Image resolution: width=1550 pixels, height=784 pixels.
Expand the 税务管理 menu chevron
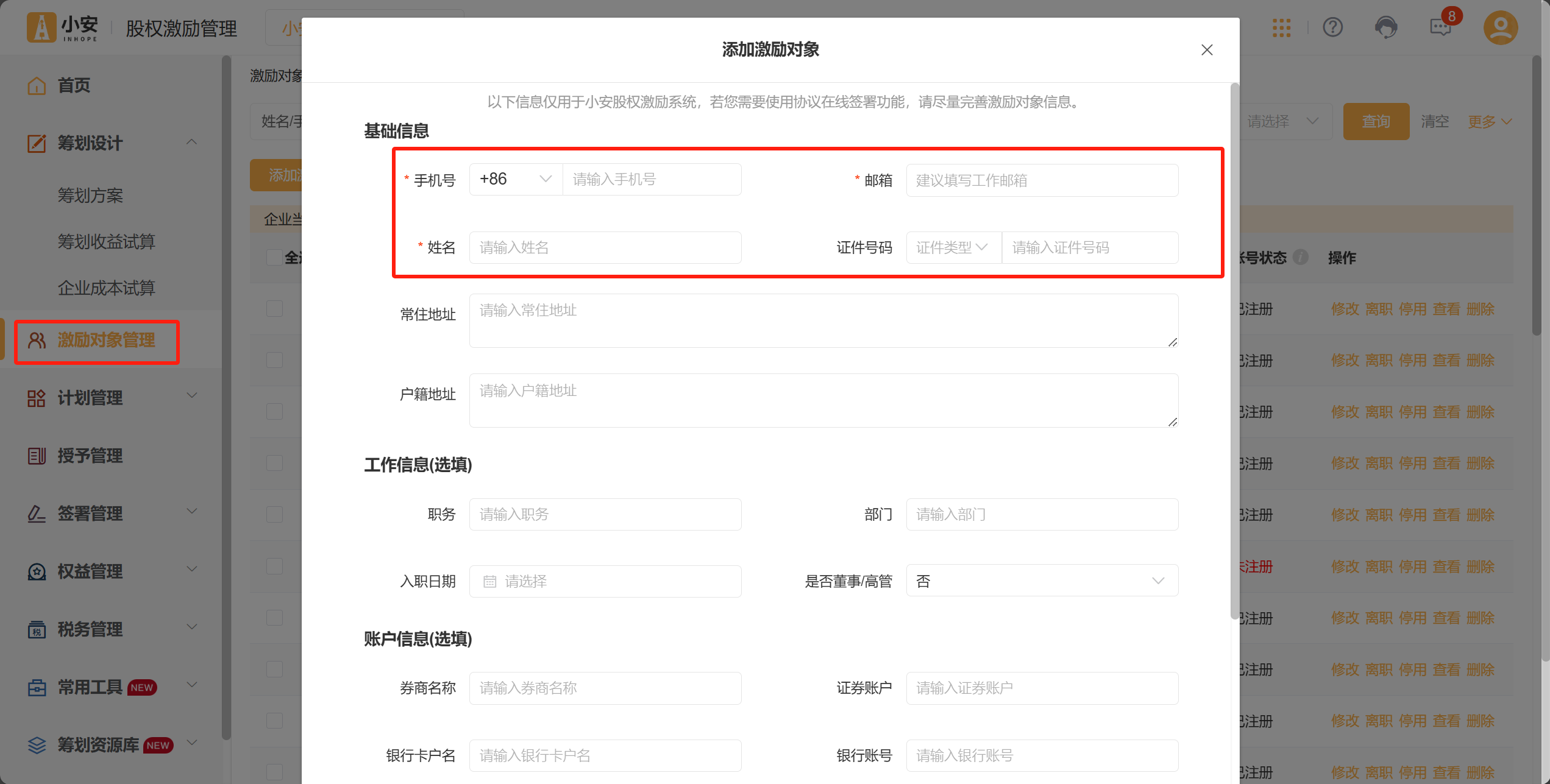(192, 627)
